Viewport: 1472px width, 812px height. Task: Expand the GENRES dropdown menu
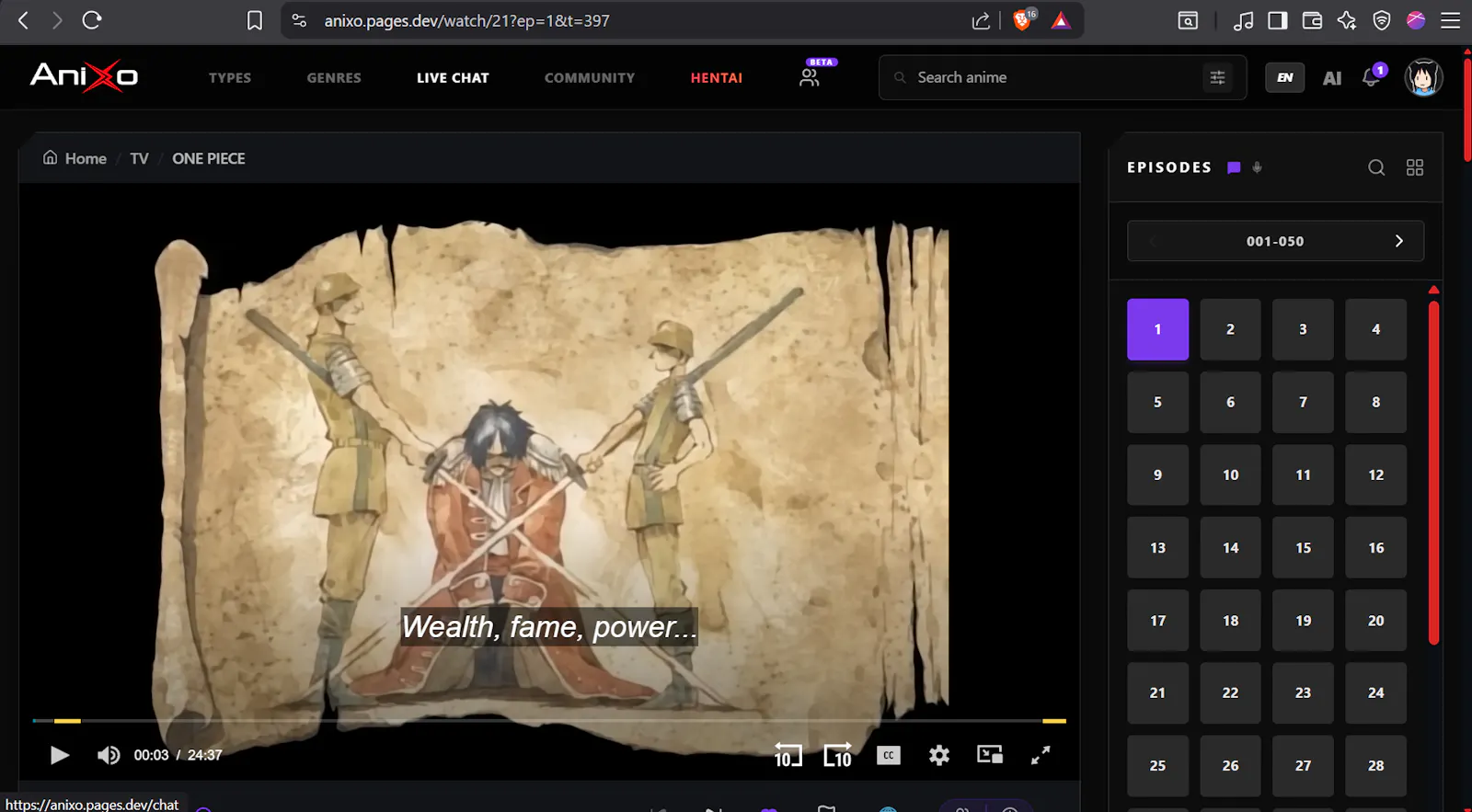(x=334, y=78)
